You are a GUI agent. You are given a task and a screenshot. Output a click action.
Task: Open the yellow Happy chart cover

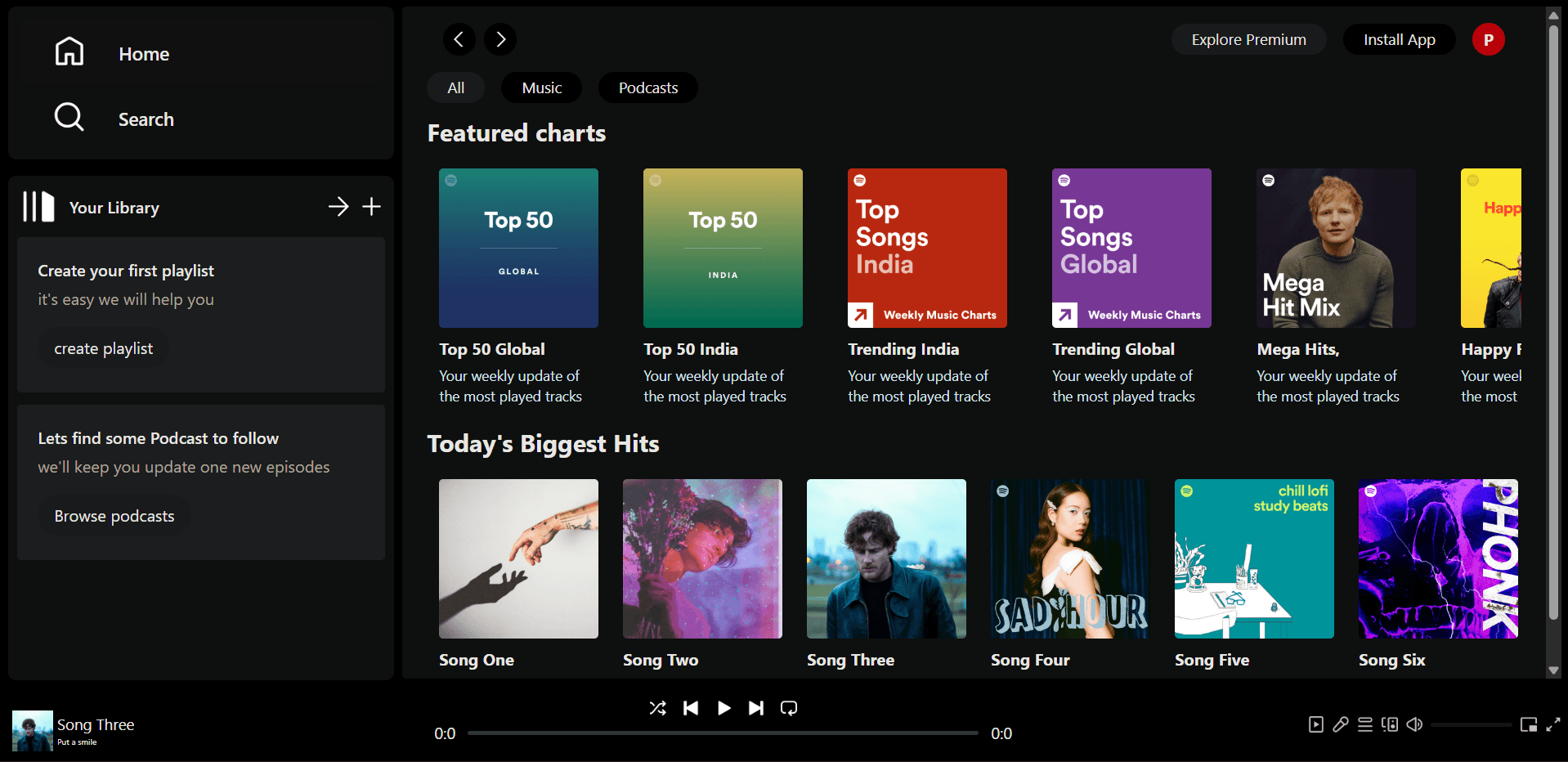(x=1491, y=248)
